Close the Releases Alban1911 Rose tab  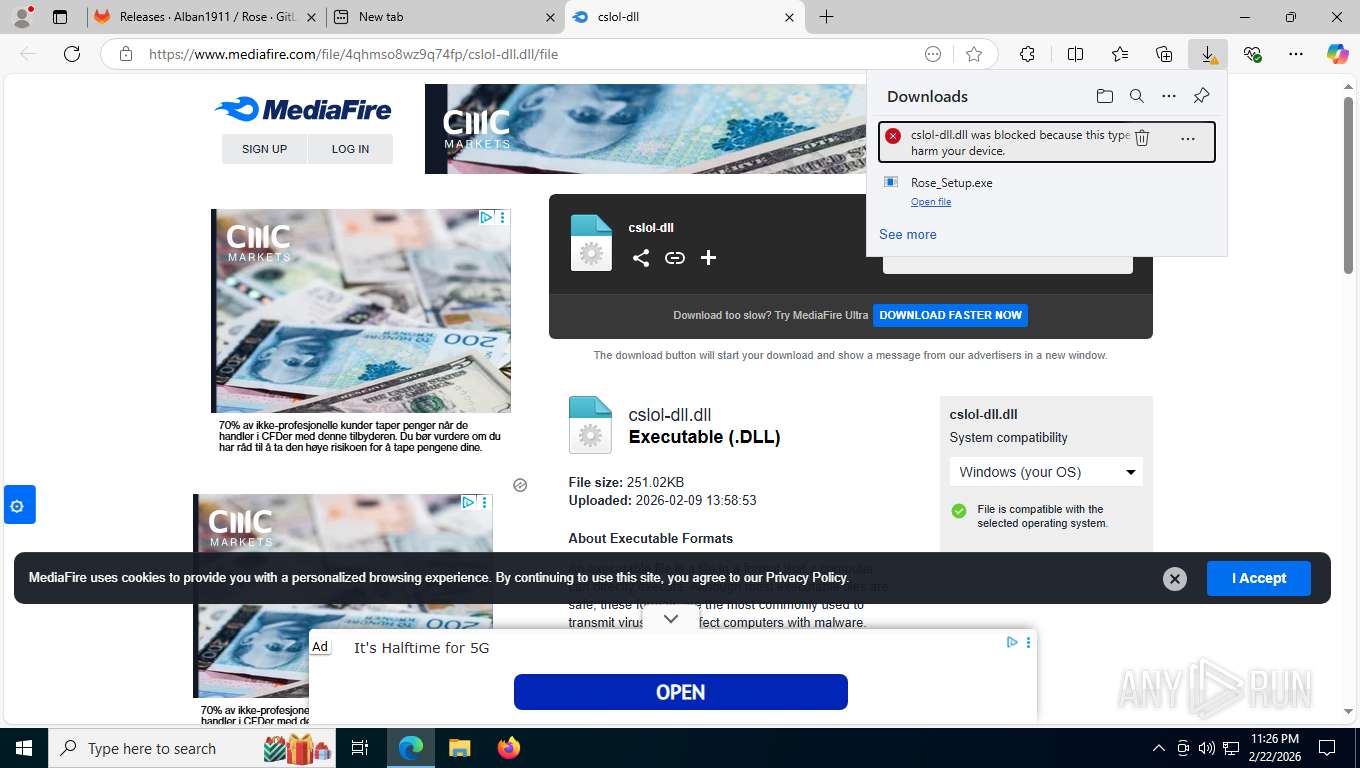[310, 17]
